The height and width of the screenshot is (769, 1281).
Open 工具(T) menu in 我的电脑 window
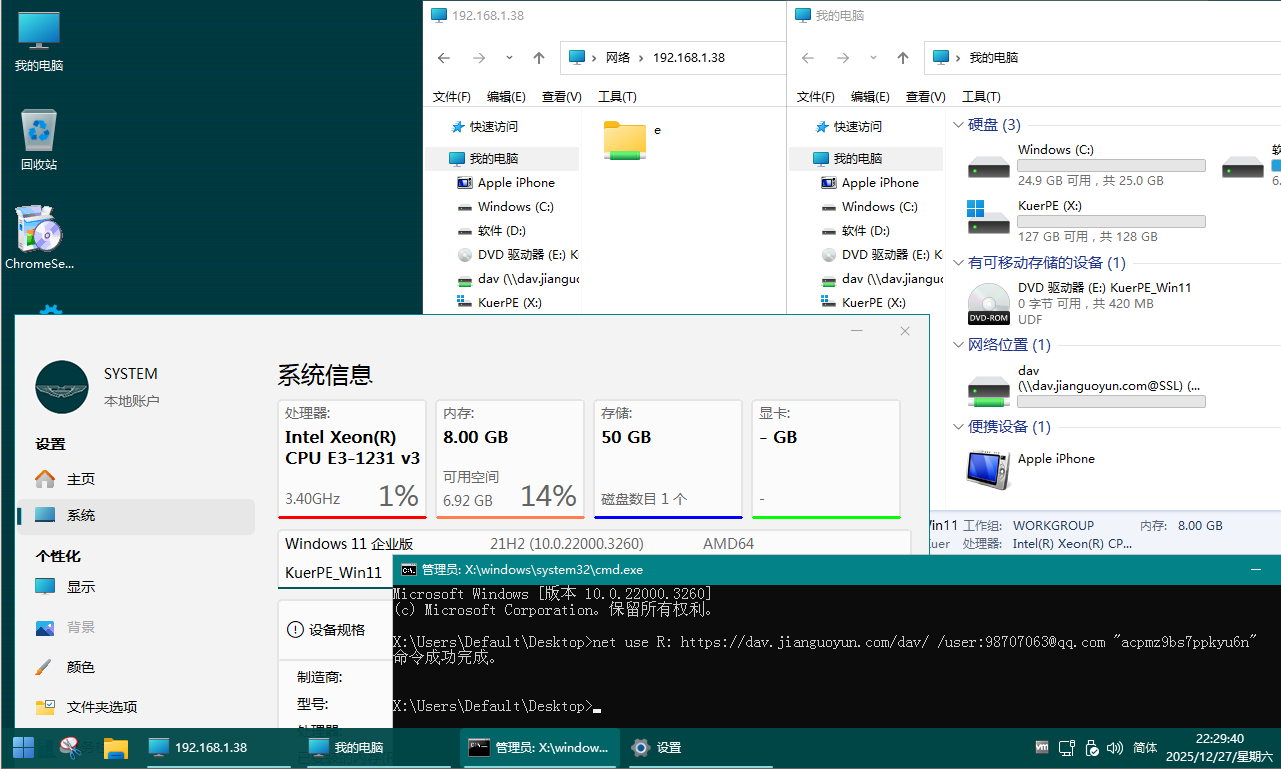pyautogui.click(x=980, y=97)
